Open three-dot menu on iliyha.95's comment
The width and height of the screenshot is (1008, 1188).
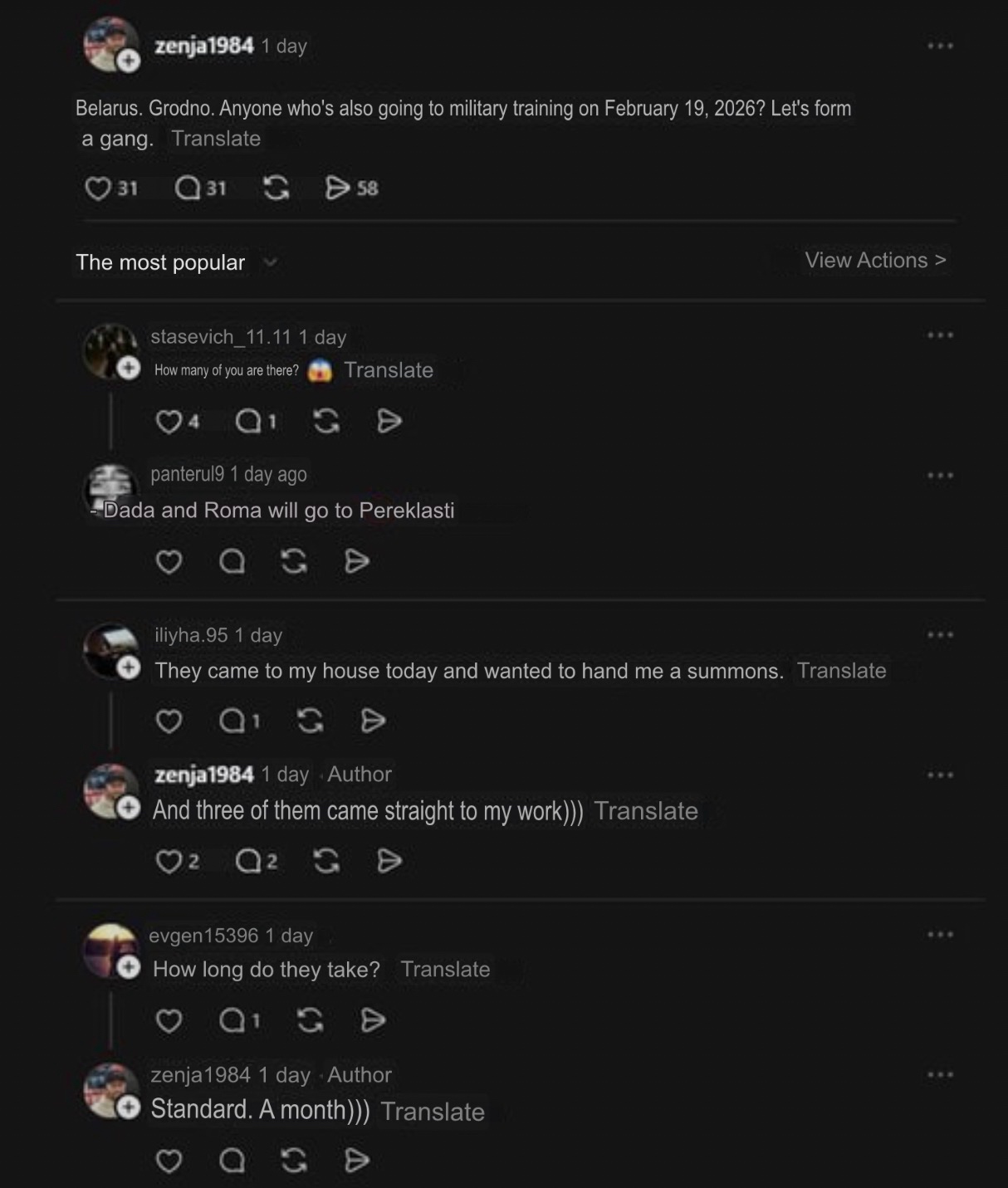(x=940, y=635)
